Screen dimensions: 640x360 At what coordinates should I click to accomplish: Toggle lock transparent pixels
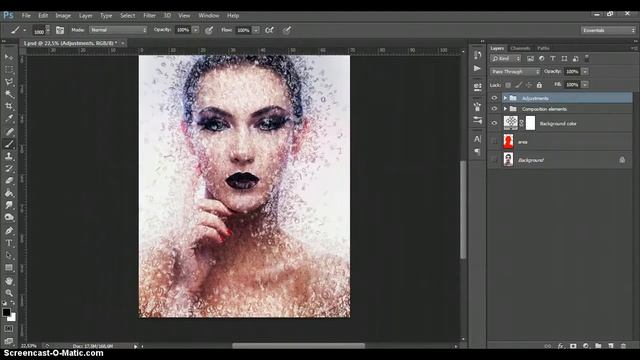tap(508, 85)
